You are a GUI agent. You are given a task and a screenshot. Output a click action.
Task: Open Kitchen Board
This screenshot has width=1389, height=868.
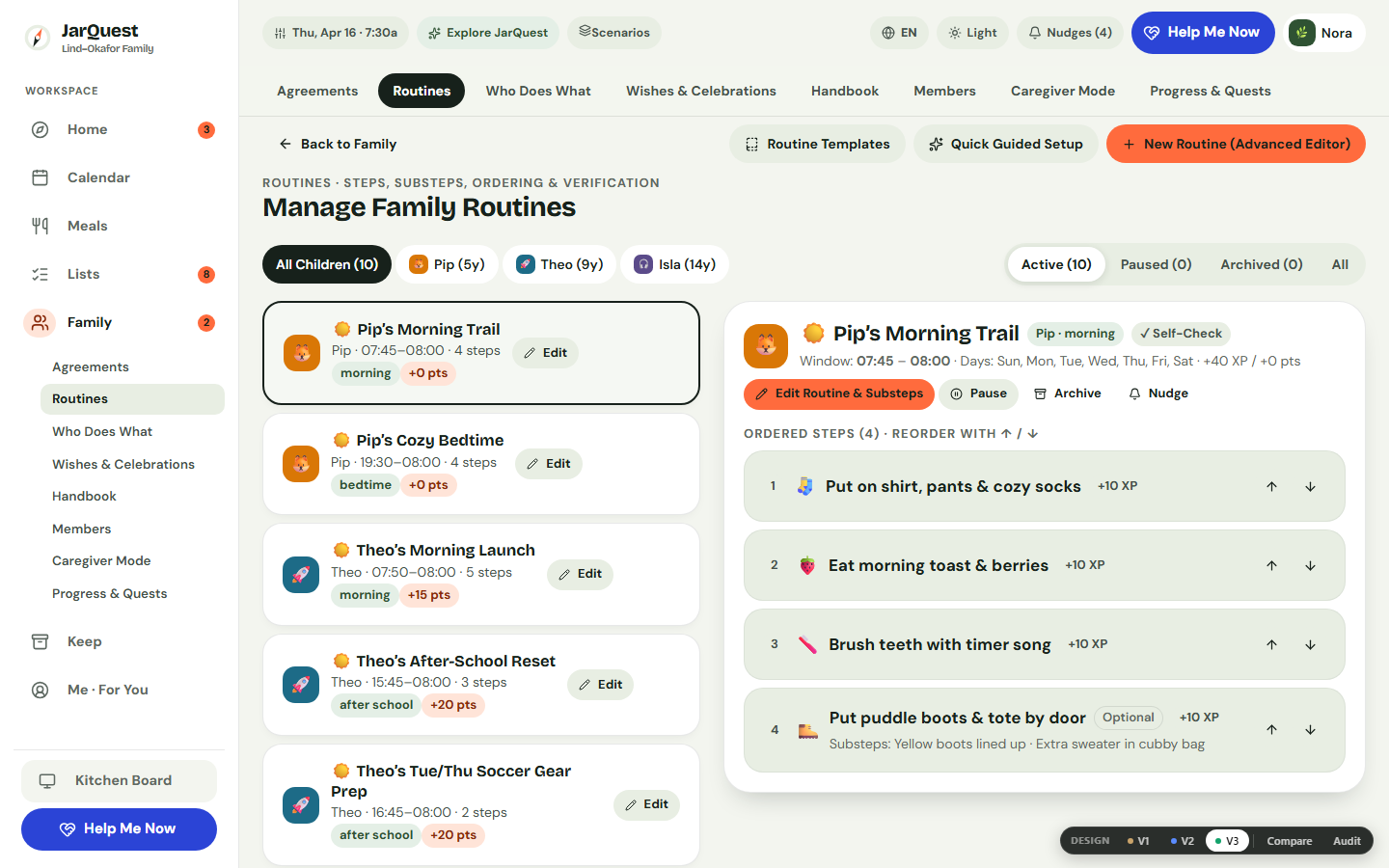tap(119, 781)
